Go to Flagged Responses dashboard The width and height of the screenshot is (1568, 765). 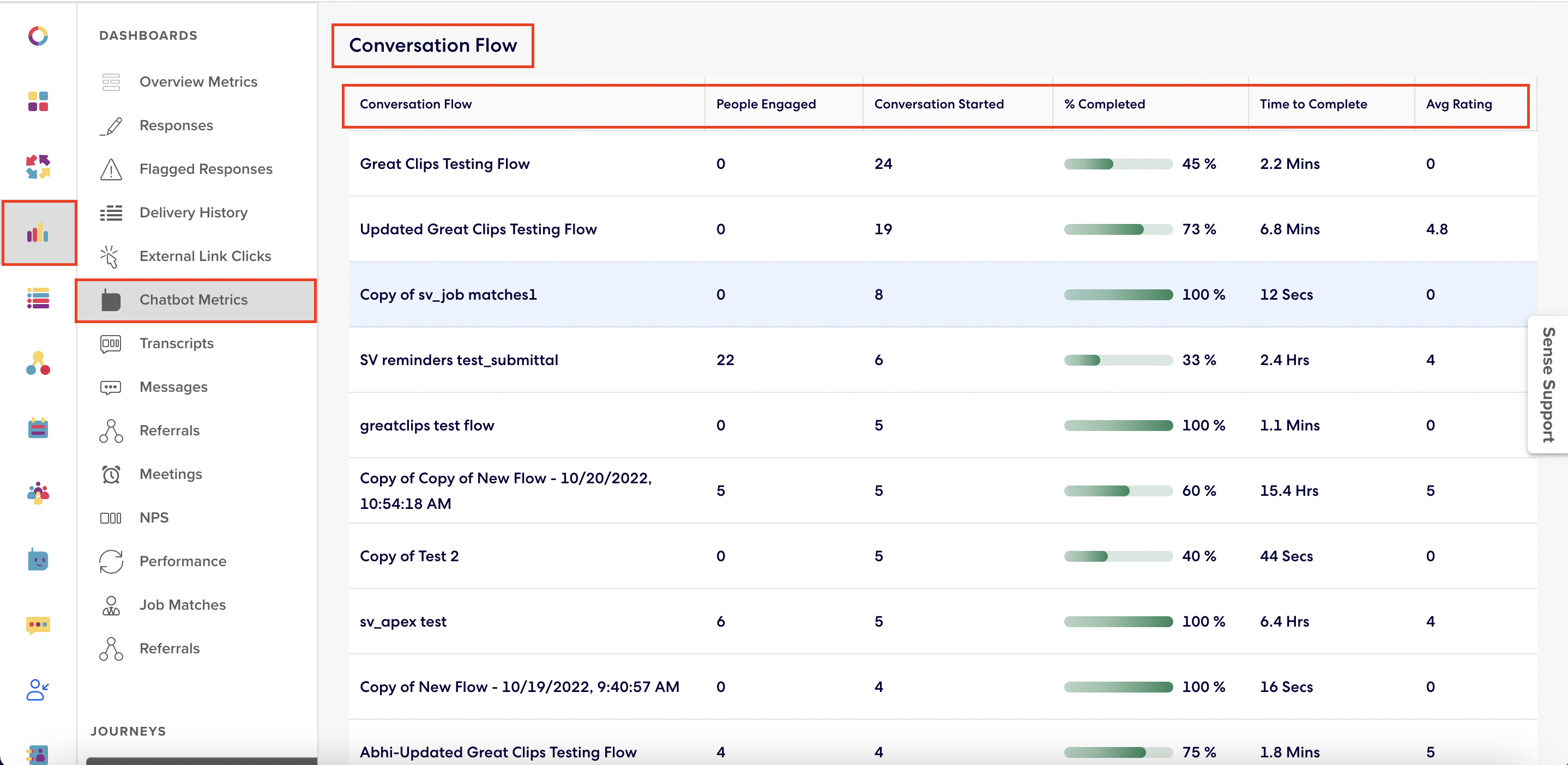pyautogui.click(x=206, y=169)
